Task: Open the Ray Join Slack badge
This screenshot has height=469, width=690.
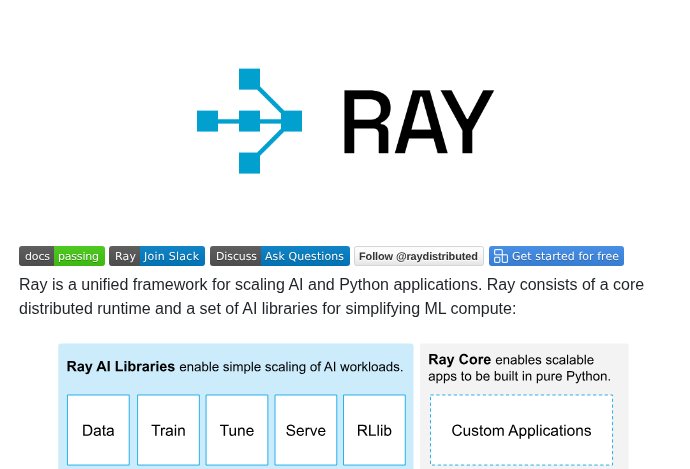Action: point(157,256)
